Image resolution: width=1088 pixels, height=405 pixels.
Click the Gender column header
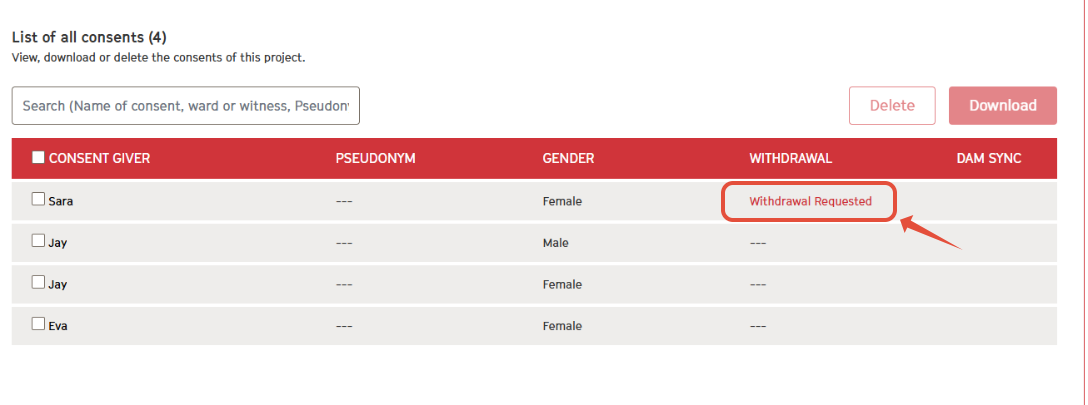[x=568, y=158]
